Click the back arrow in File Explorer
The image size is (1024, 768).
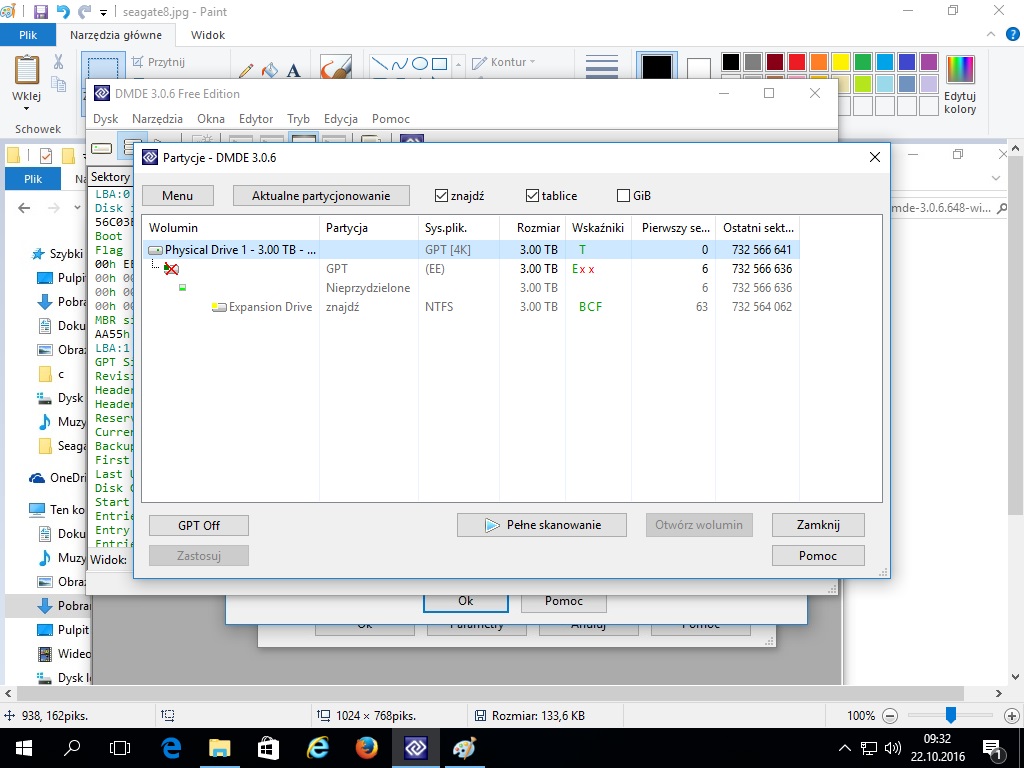pyautogui.click(x=24, y=208)
